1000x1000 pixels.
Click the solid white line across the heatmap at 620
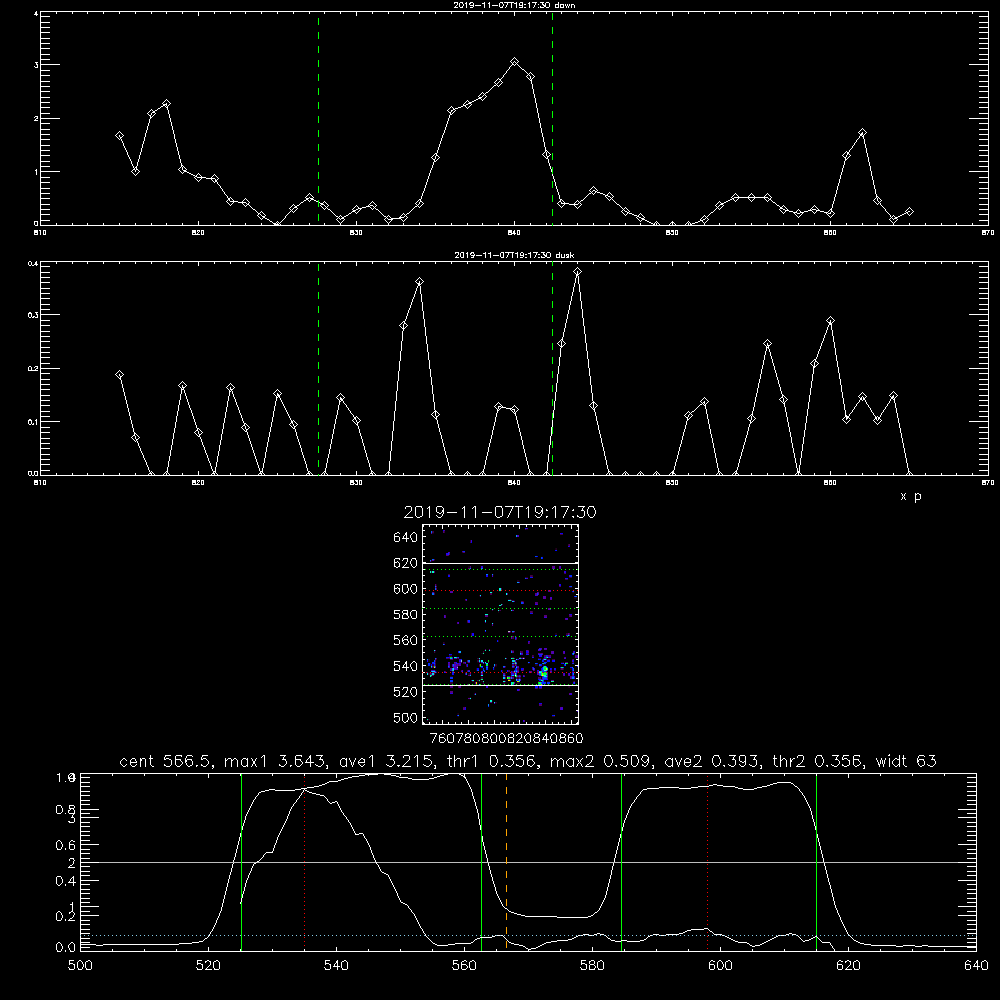[501, 563]
